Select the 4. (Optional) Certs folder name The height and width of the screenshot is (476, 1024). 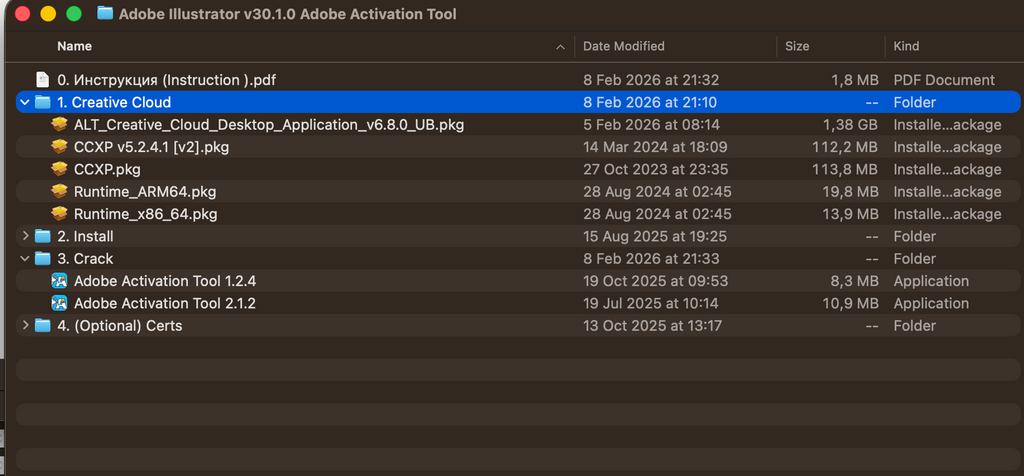[x=120, y=325]
